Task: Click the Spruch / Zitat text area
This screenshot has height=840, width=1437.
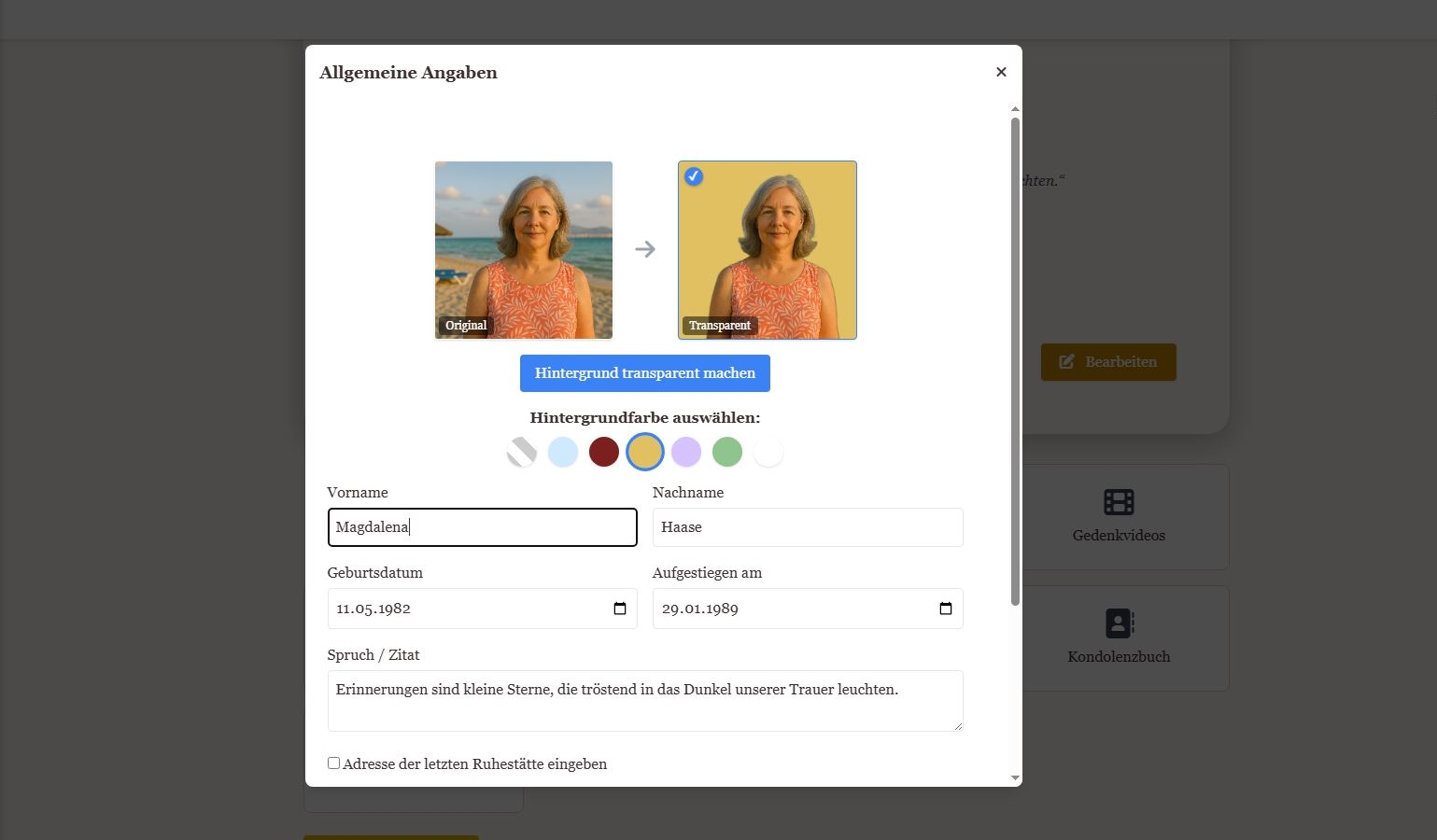Action: tap(644, 700)
